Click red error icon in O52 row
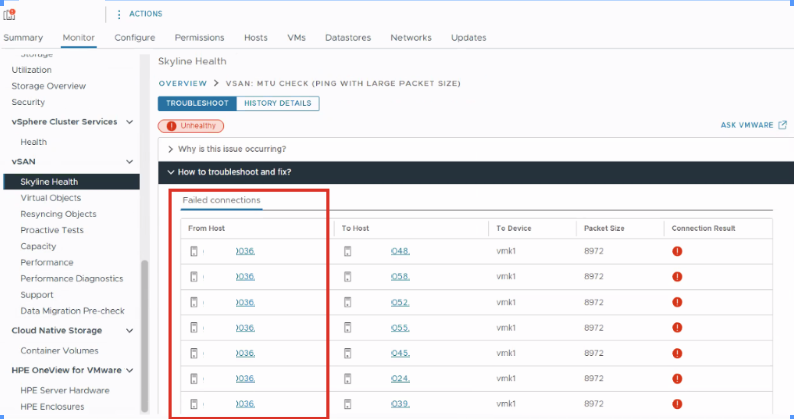 (x=677, y=301)
